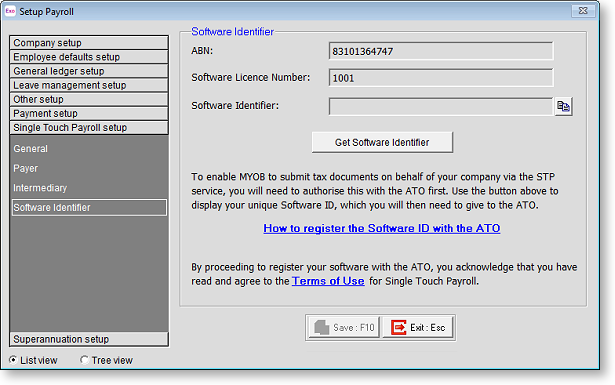Expand the Company setup section
615x385 pixels.
point(89,42)
